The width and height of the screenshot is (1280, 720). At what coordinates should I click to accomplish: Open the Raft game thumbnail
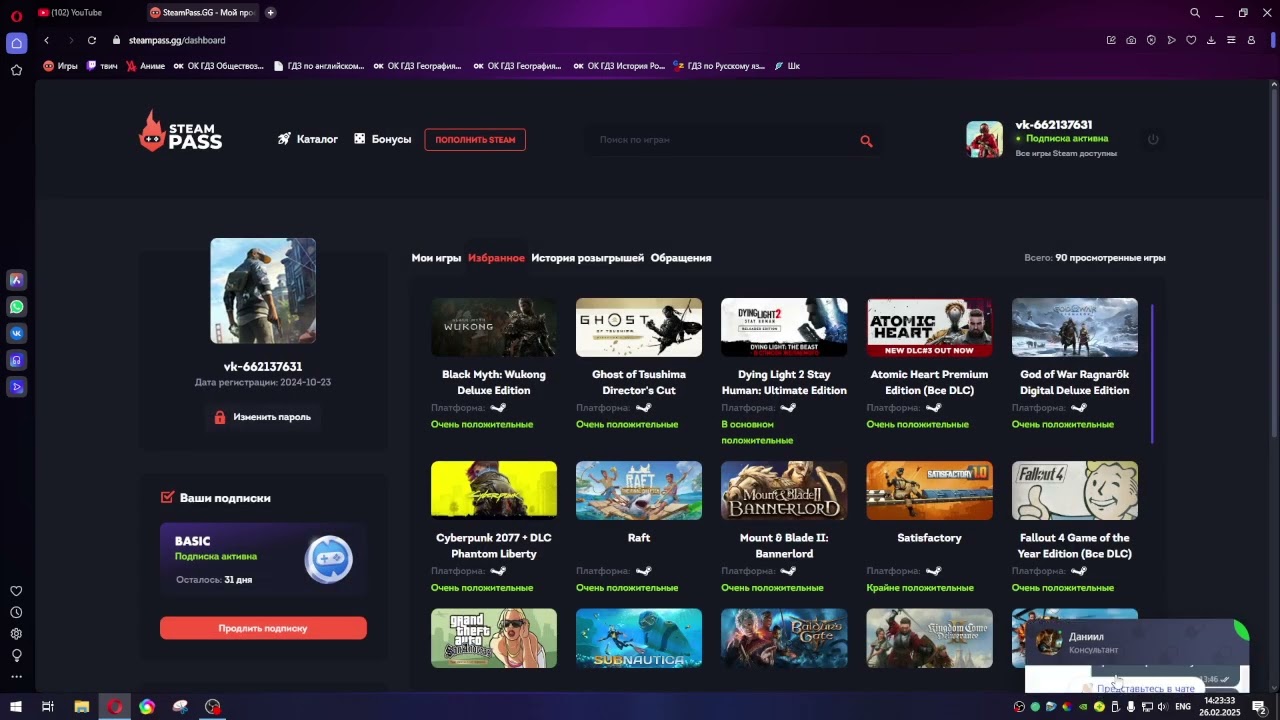point(639,490)
